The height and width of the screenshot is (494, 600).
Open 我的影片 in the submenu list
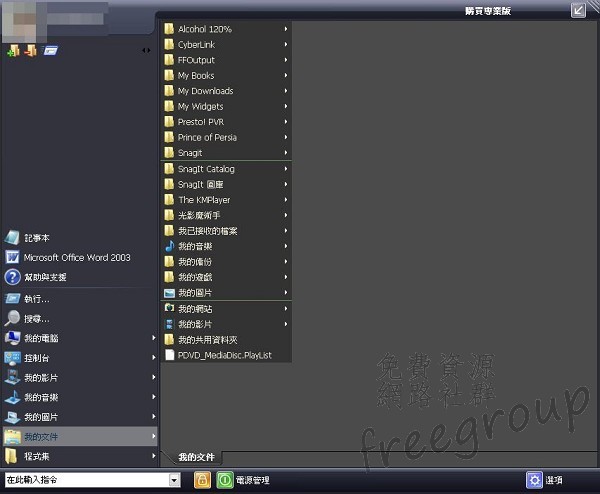[226, 324]
